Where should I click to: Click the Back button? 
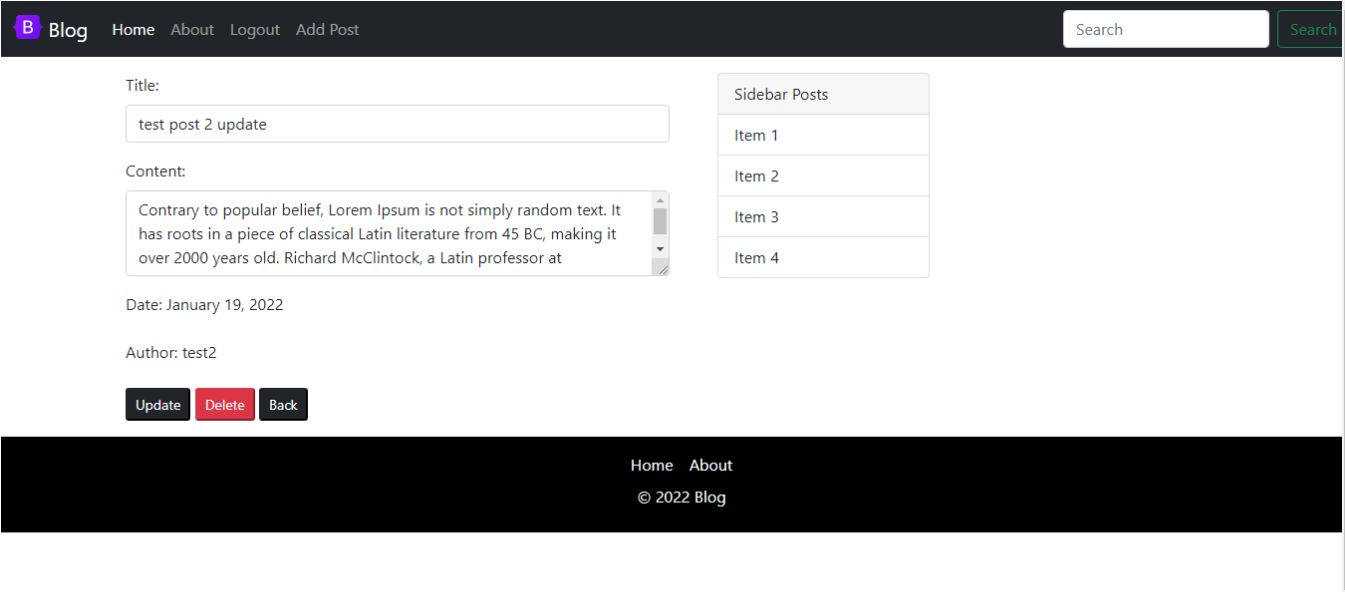pos(283,405)
